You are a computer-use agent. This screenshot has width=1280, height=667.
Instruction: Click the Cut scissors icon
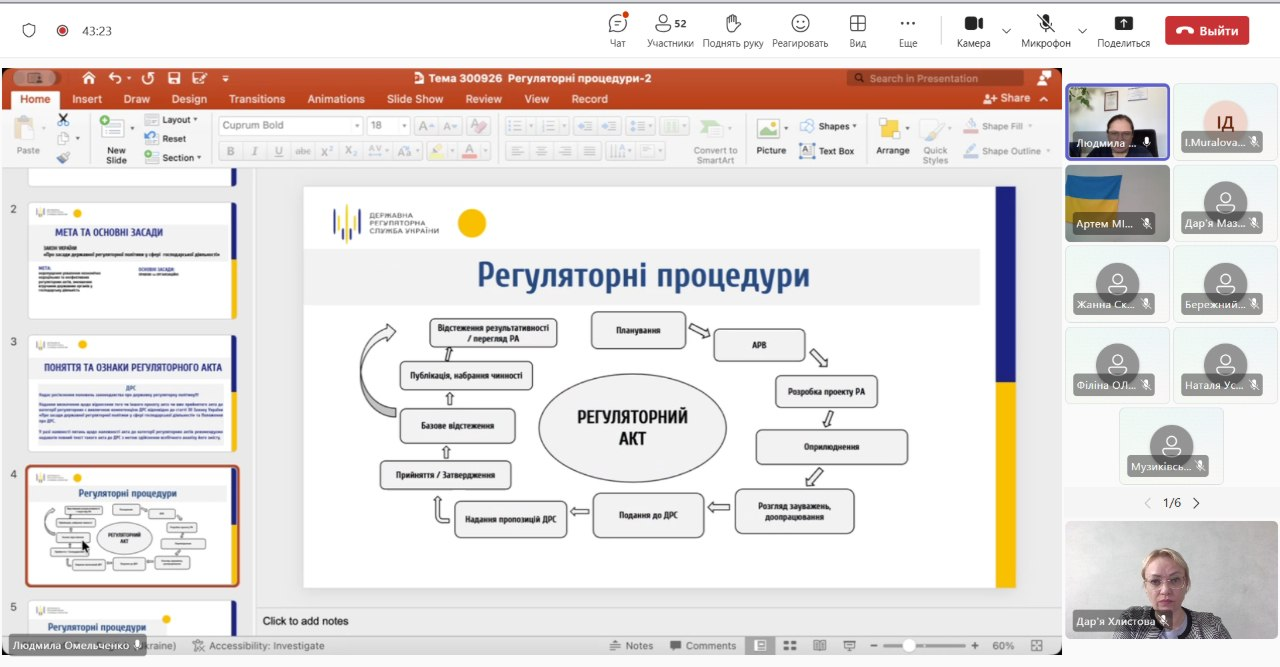64,119
